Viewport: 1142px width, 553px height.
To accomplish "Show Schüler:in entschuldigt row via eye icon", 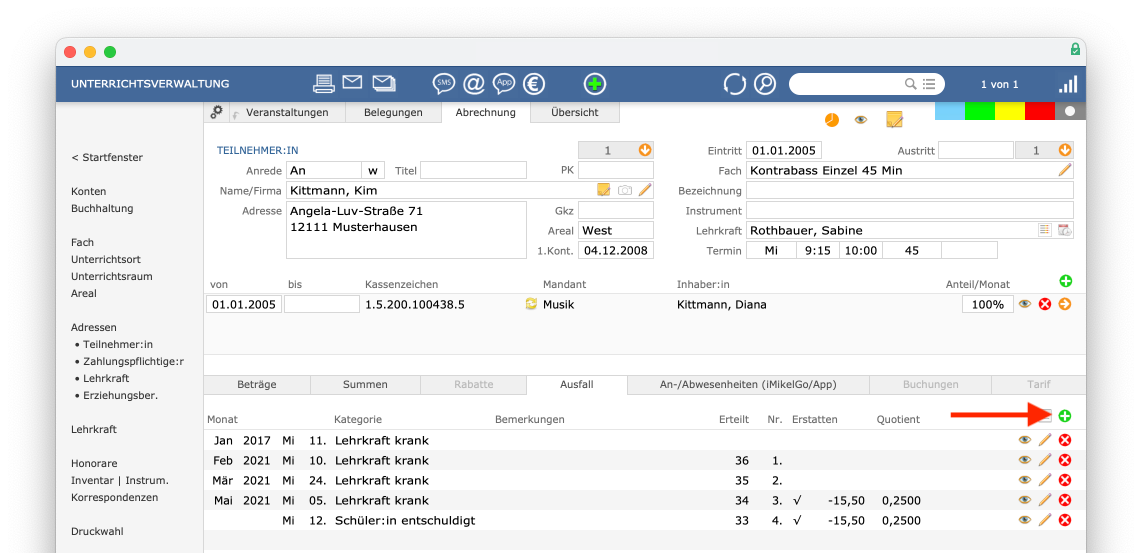I will pyautogui.click(x=1025, y=520).
